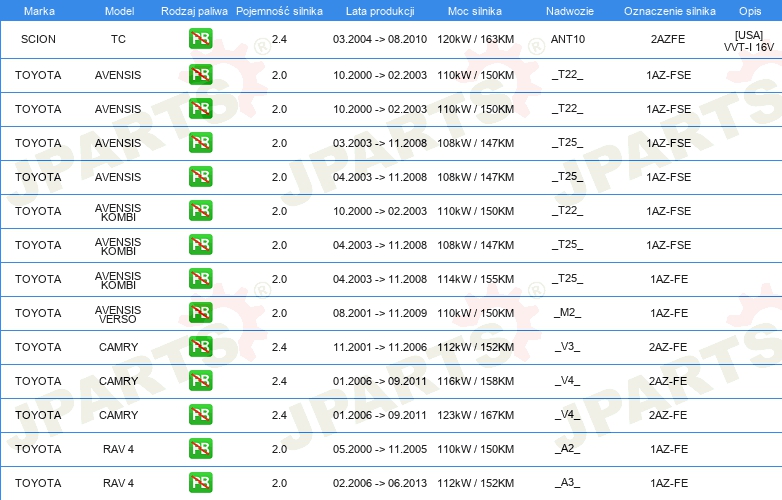Select the 116kW / 158KM power cell
782x500 pixels.
[475, 381]
